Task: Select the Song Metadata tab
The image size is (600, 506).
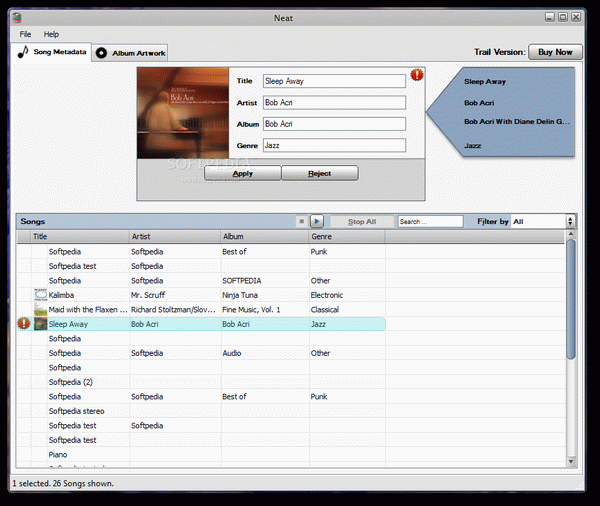Action: (52, 52)
